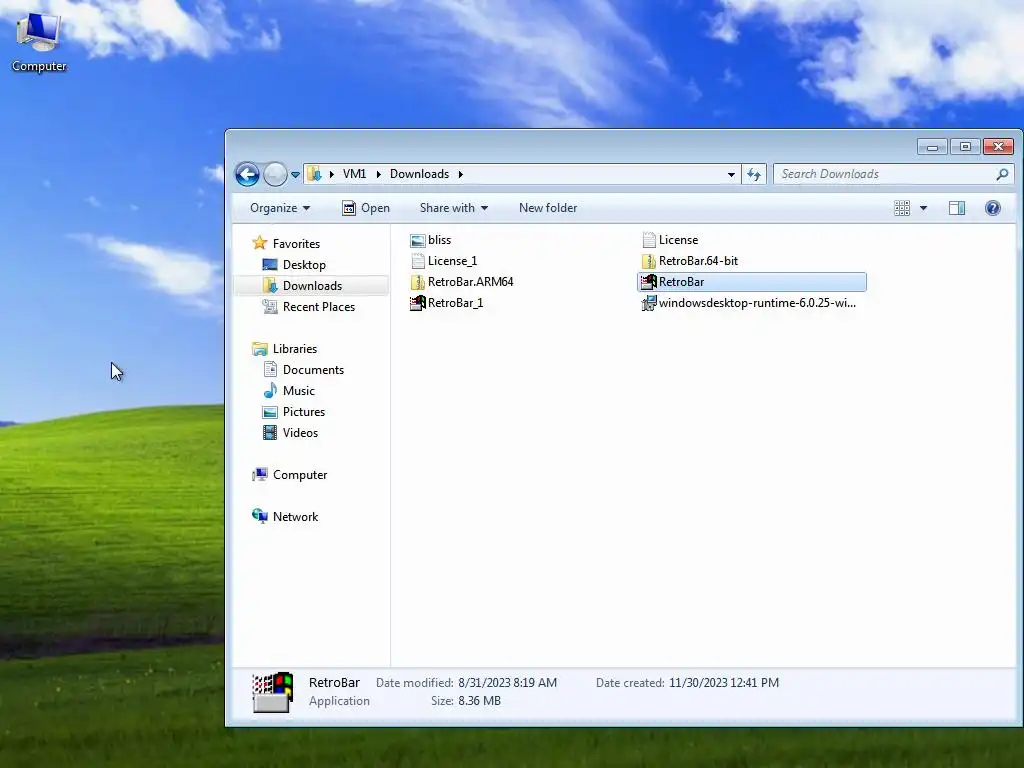Open the address bar history dropdown
Screen dimensions: 1024x768
(x=731, y=174)
